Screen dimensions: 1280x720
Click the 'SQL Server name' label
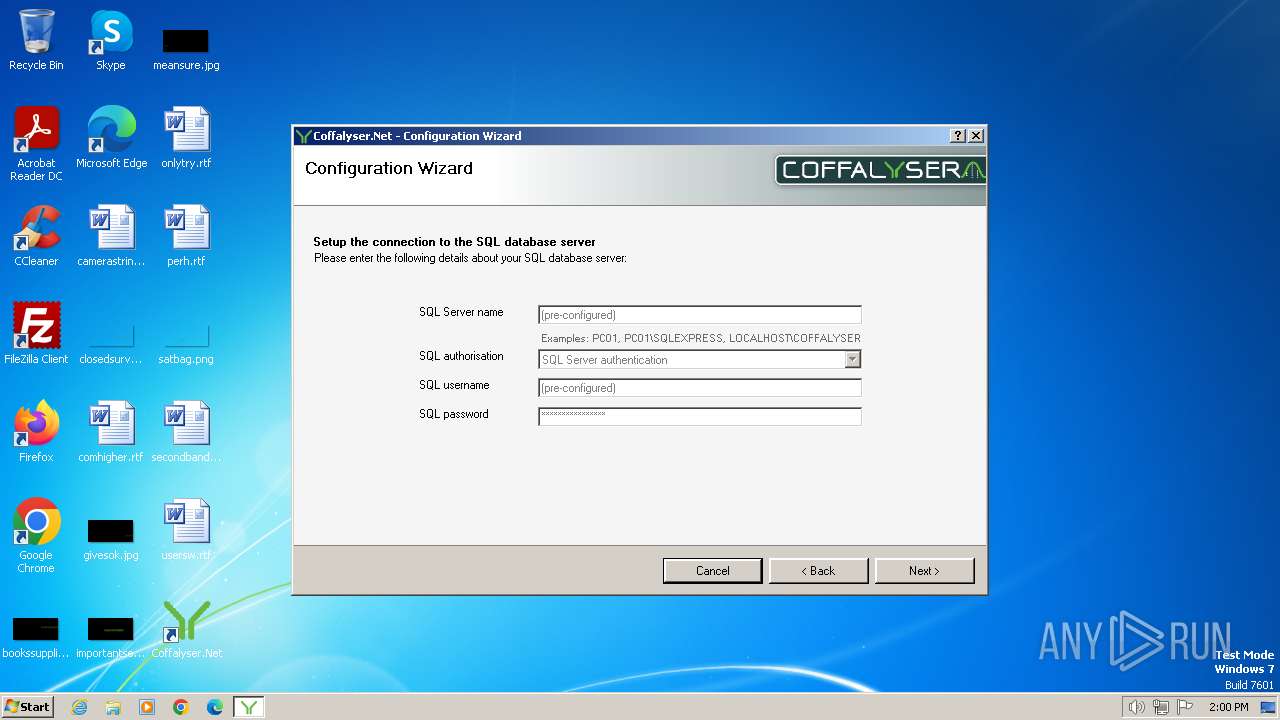tap(461, 312)
